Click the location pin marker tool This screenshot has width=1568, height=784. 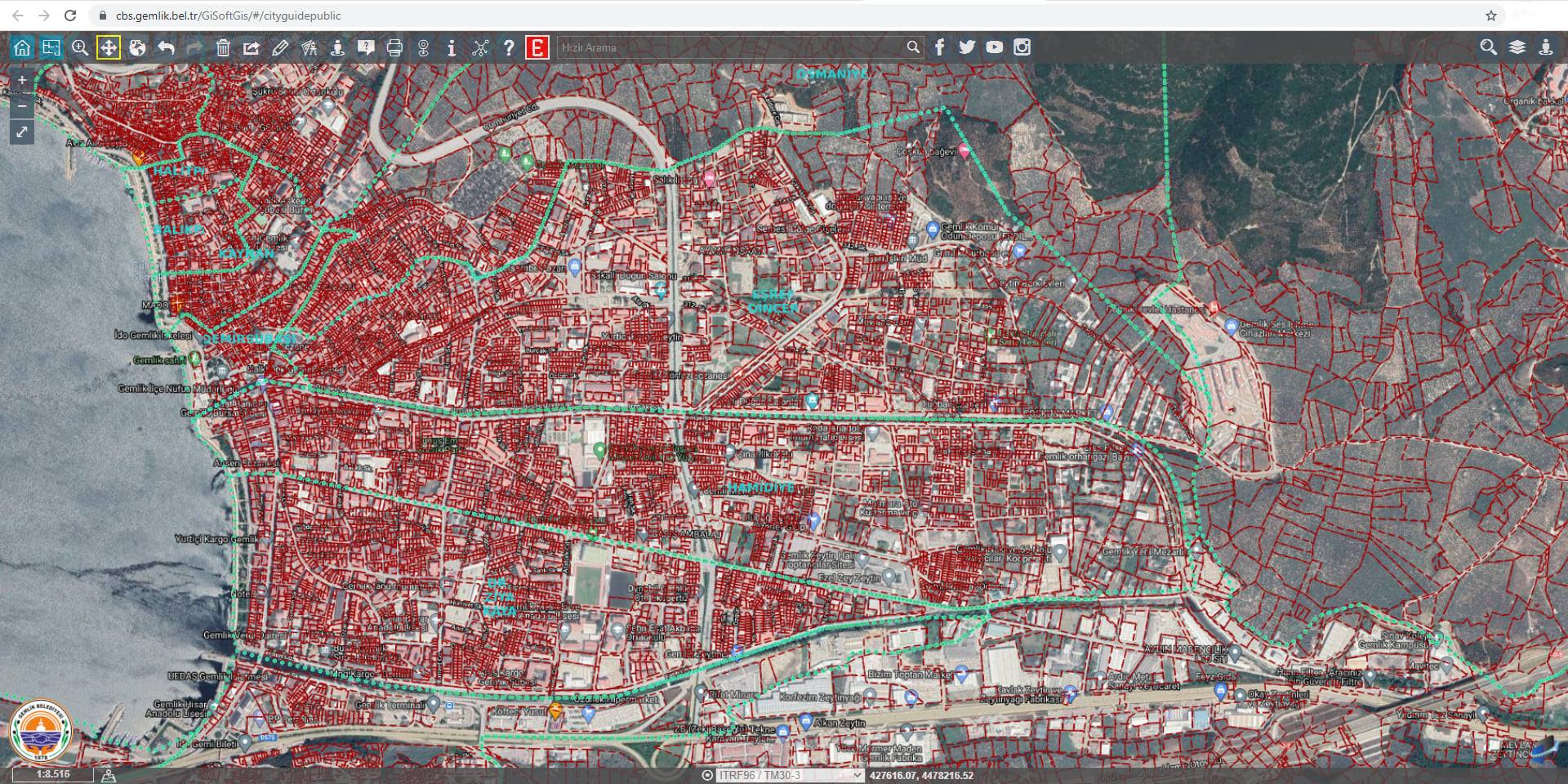(423, 47)
